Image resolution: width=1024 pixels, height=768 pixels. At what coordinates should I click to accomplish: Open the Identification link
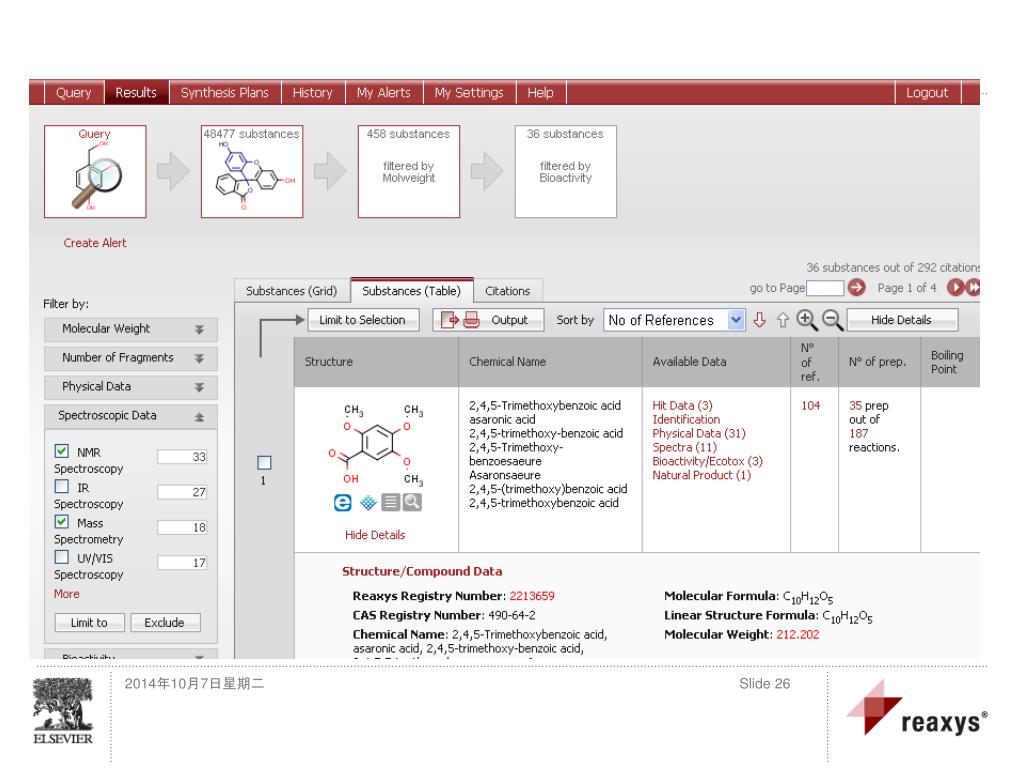pyautogui.click(x=686, y=419)
